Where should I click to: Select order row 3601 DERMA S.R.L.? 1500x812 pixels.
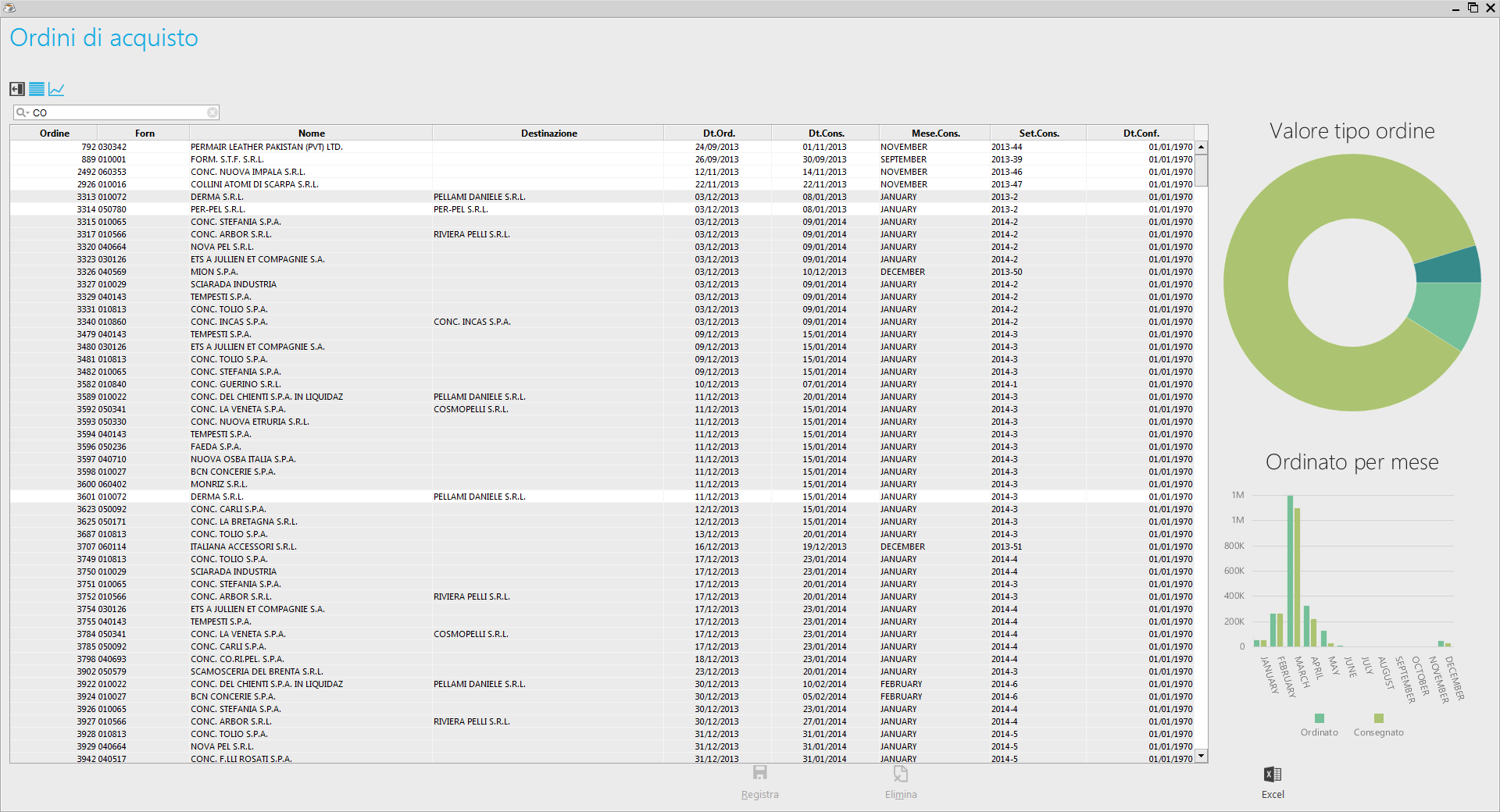(x=602, y=497)
